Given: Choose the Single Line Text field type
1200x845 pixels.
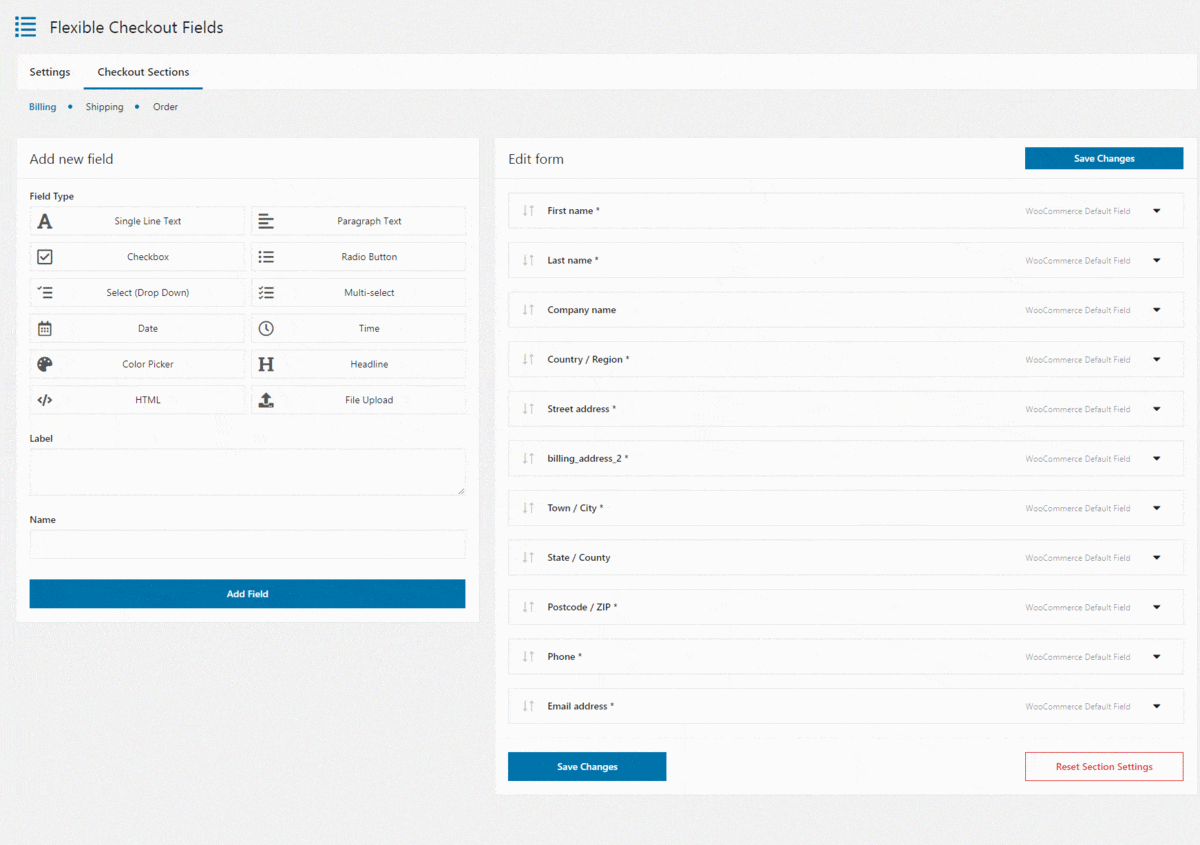Looking at the screenshot, I should (x=137, y=221).
